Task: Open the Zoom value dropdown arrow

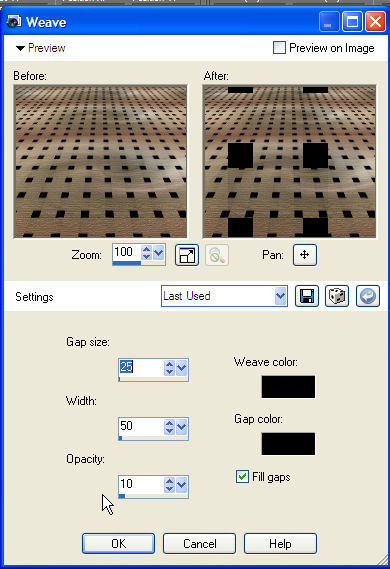Action: (x=159, y=252)
